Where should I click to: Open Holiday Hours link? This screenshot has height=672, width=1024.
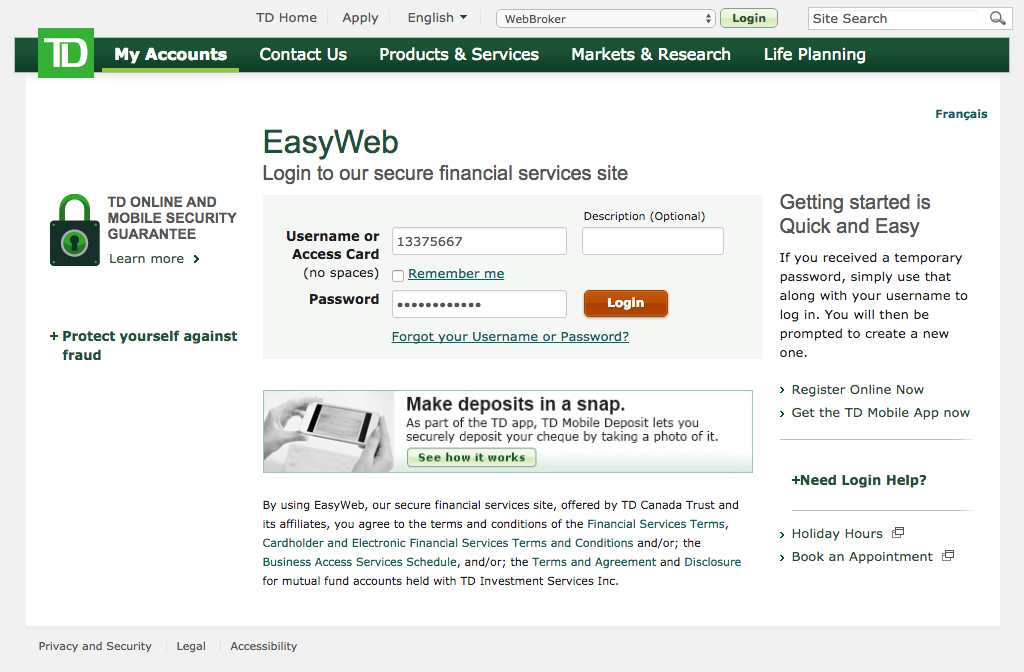point(837,534)
